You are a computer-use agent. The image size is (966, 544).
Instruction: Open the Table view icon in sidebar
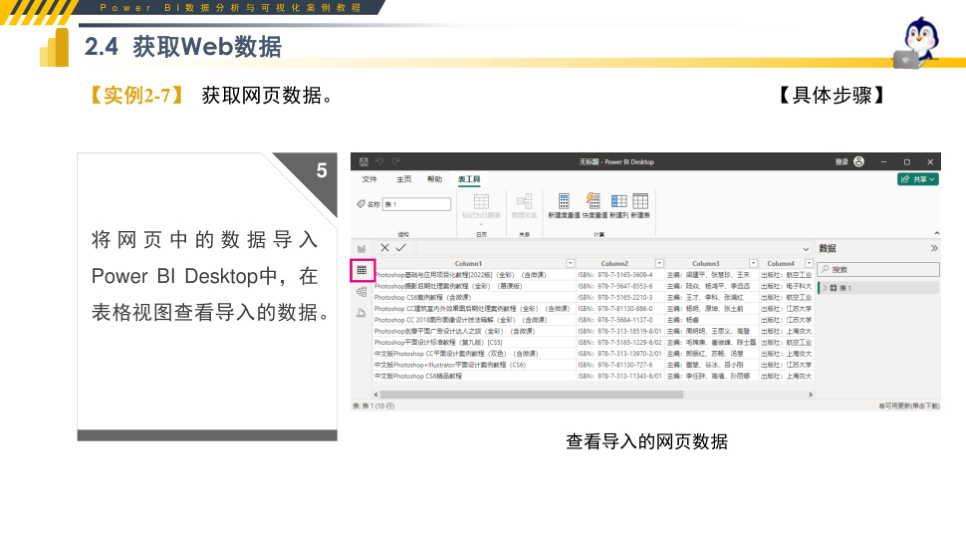tap(362, 270)
